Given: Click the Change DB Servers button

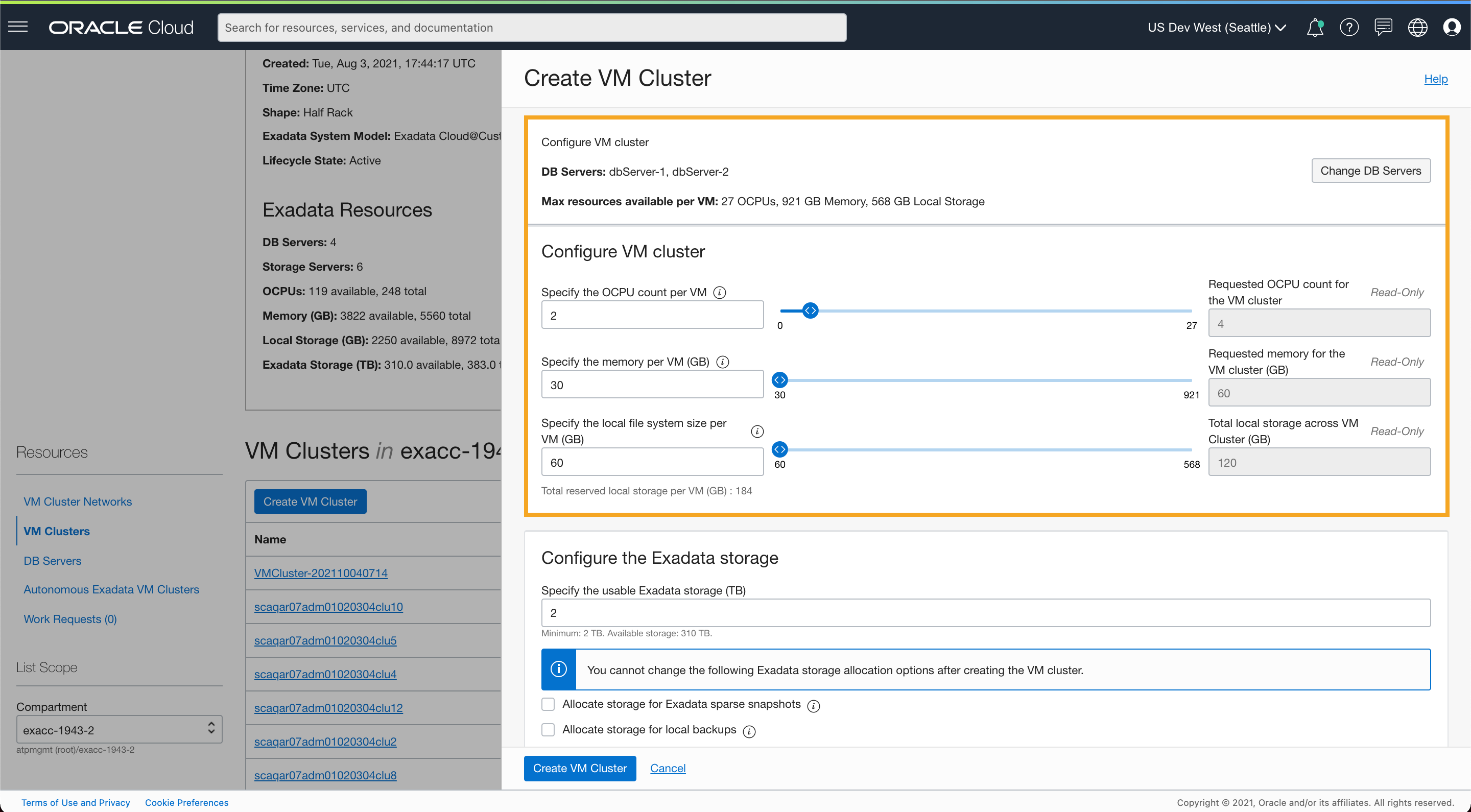Looking at the screenshot, I should [1370, 171].
